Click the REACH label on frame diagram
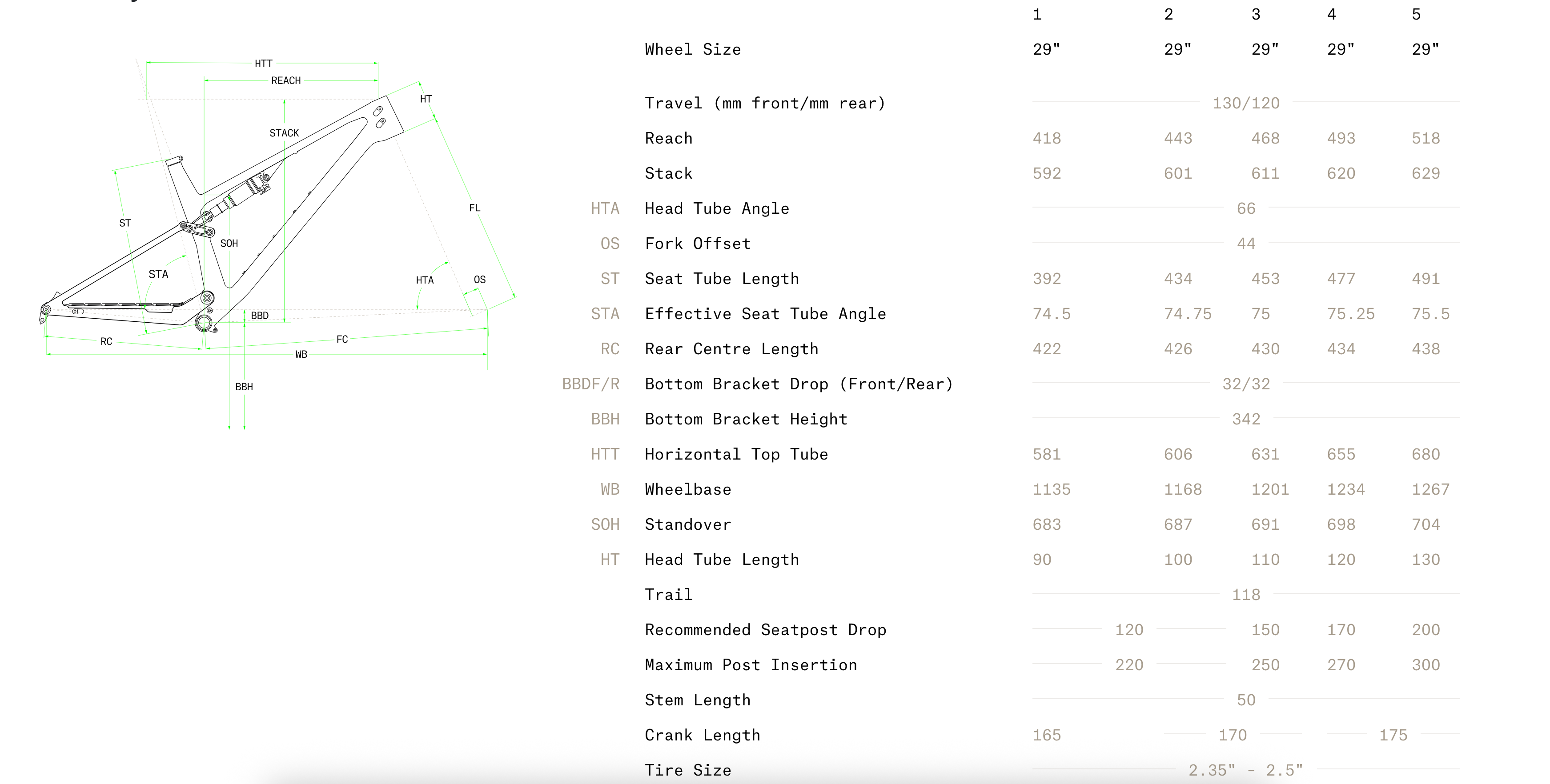The height and width of the screenshot is (784, 1550). pyautogui.click(x=286, y=80)
